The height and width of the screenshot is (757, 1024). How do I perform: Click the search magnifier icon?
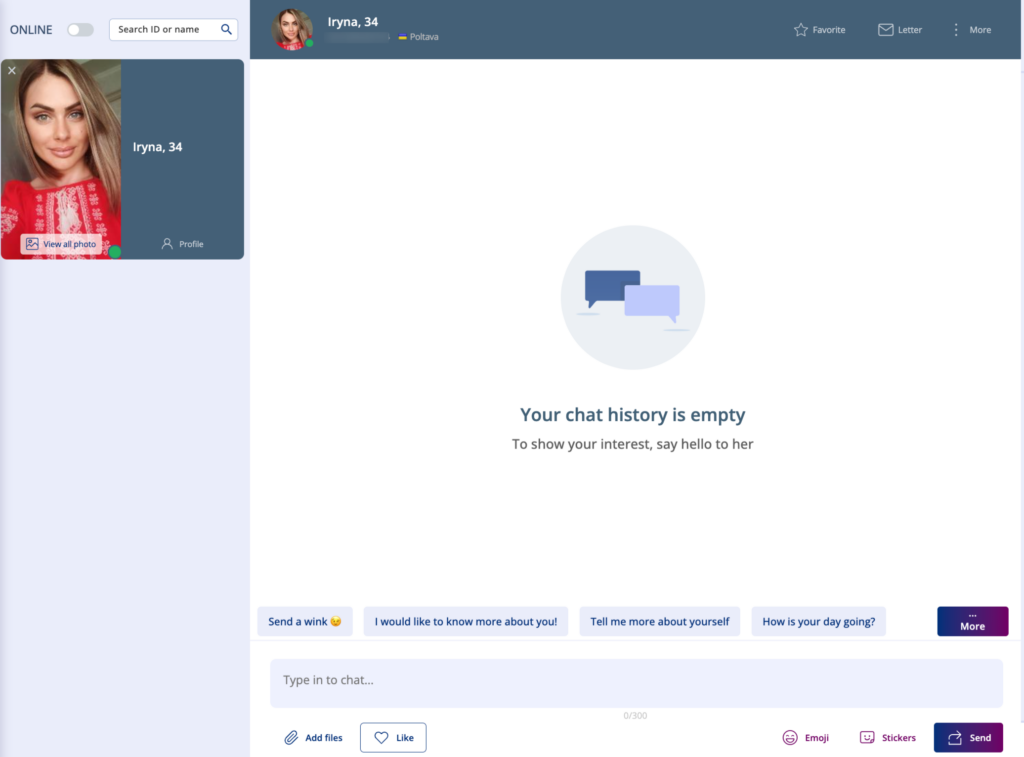point(226,29)
